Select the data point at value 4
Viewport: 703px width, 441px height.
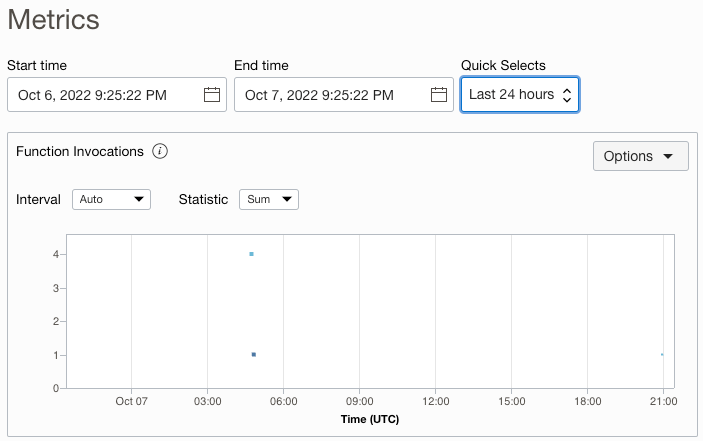[251, 254]
